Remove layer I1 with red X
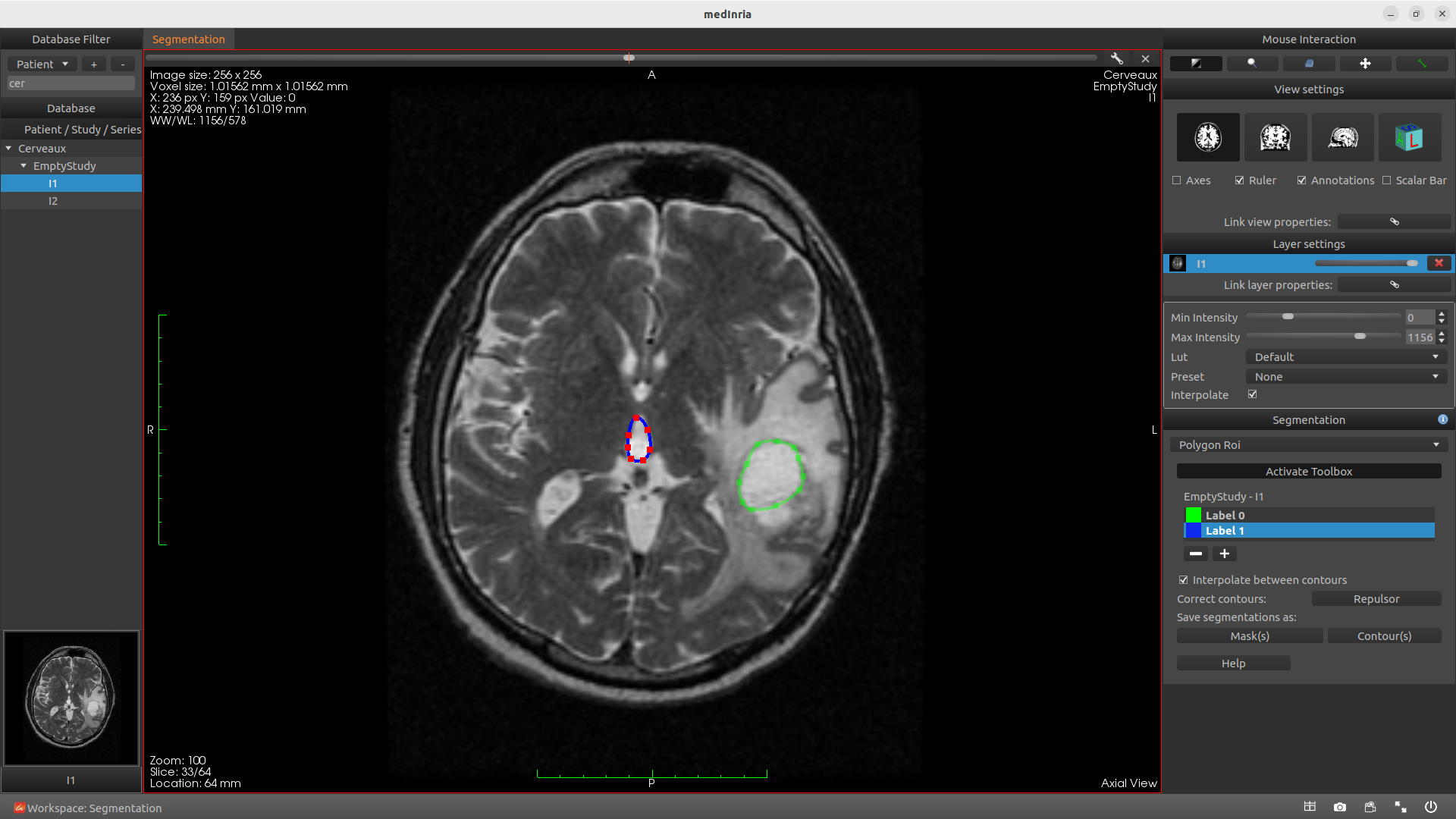 pyautogui.click(x=1439, y=263)
